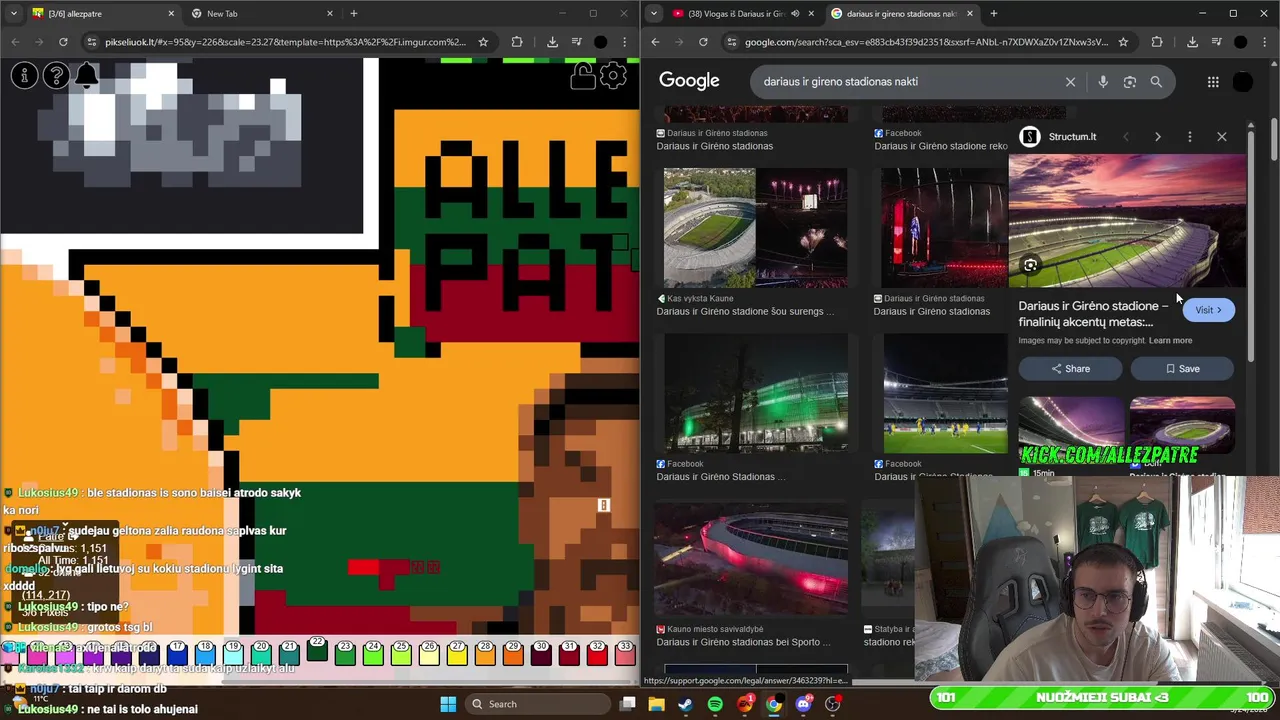Go to next image in Structum.lt preview
This screenshot has height=720, width=1280.
coord(1158,137)
